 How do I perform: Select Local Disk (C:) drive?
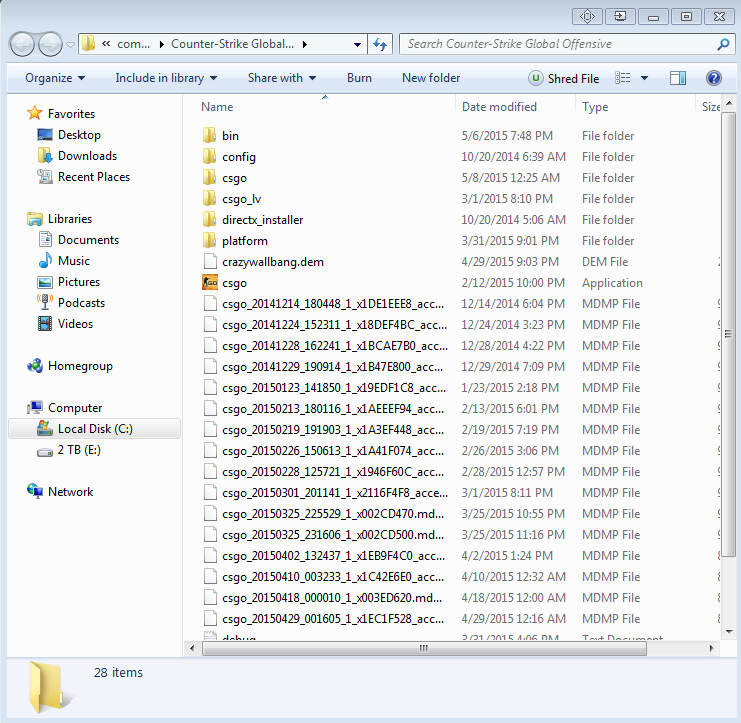tap(95, 429)
